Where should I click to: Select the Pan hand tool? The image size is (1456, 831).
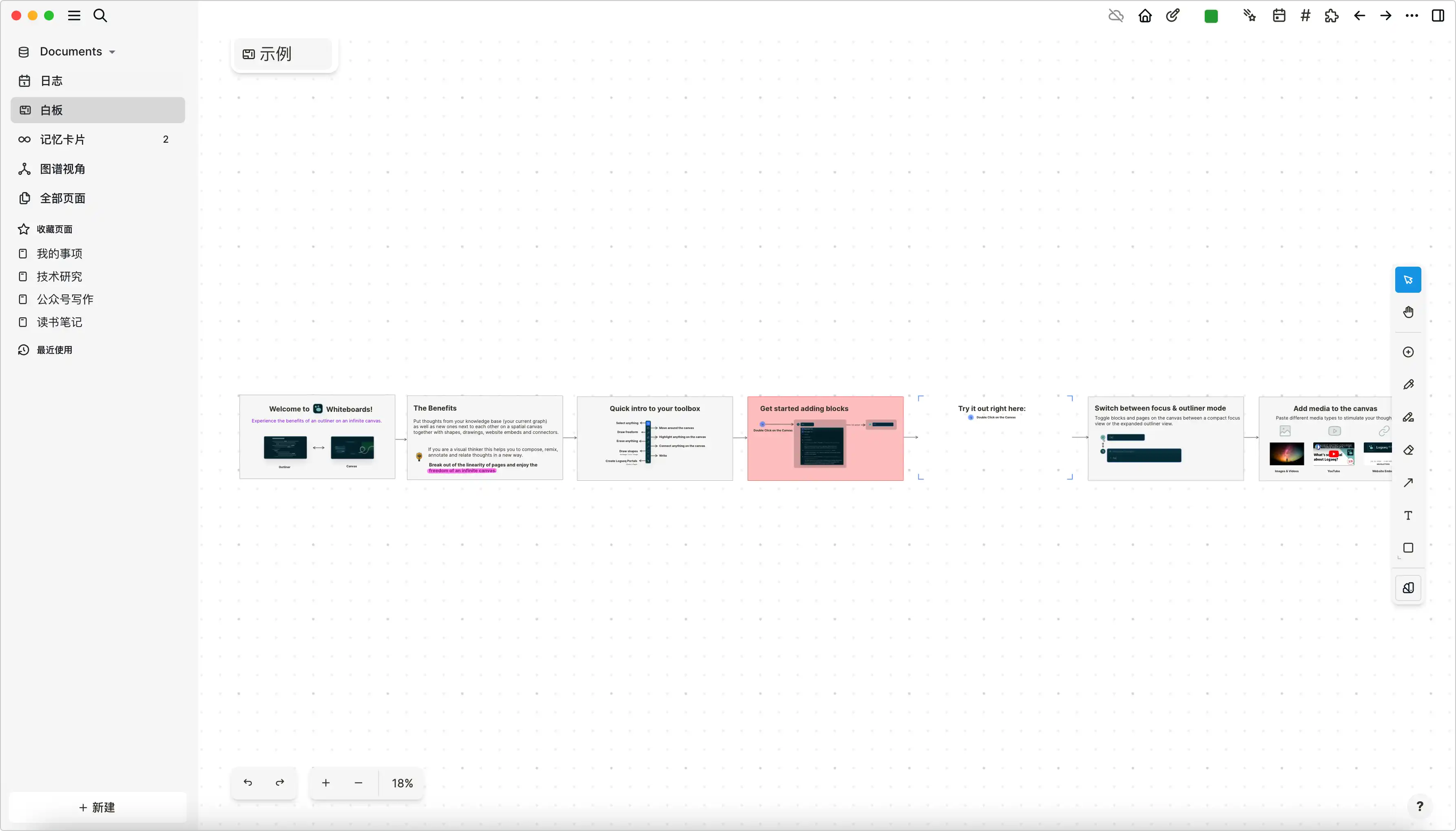coord(1408,312)
